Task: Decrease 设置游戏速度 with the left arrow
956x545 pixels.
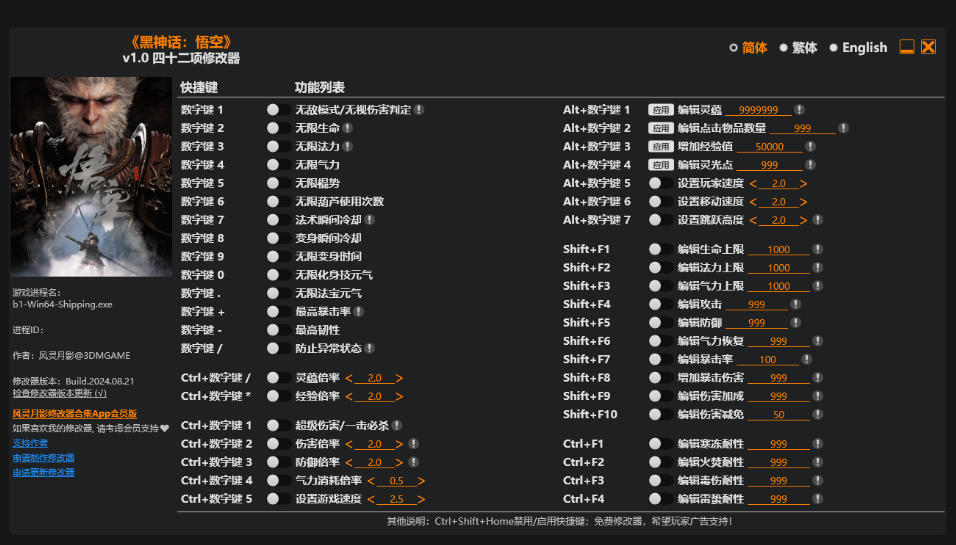Action: pyautogui.click(x=371, y=499)
